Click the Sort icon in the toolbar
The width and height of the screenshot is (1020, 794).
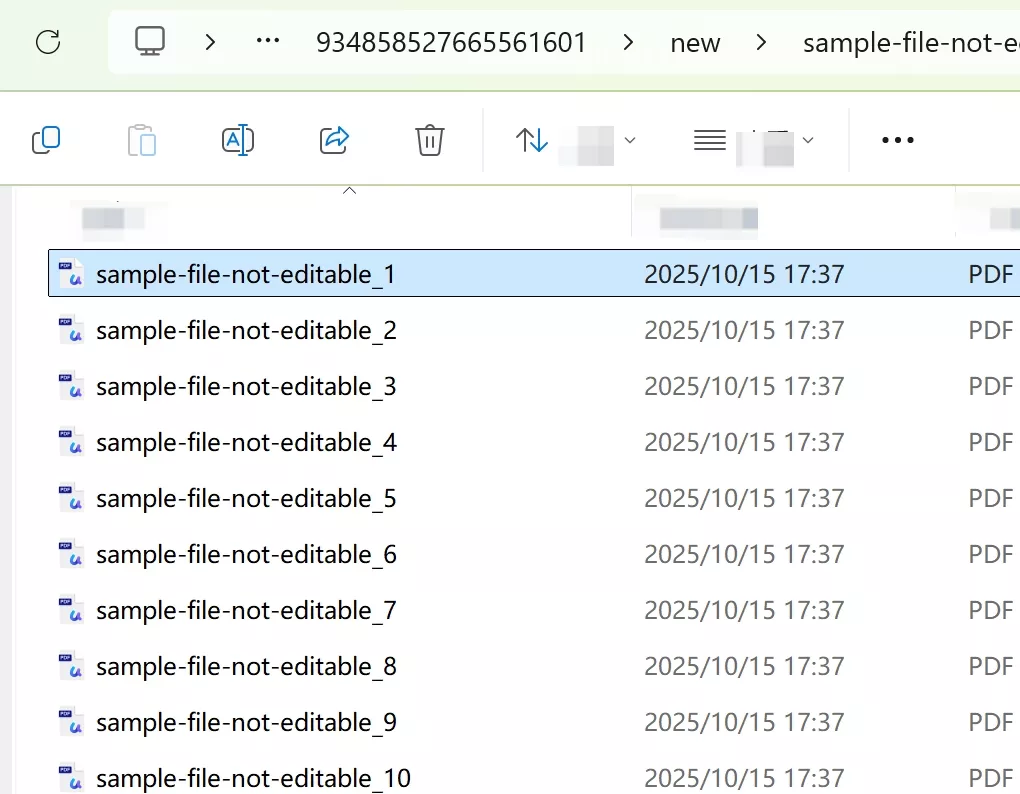tap(531, 140)
